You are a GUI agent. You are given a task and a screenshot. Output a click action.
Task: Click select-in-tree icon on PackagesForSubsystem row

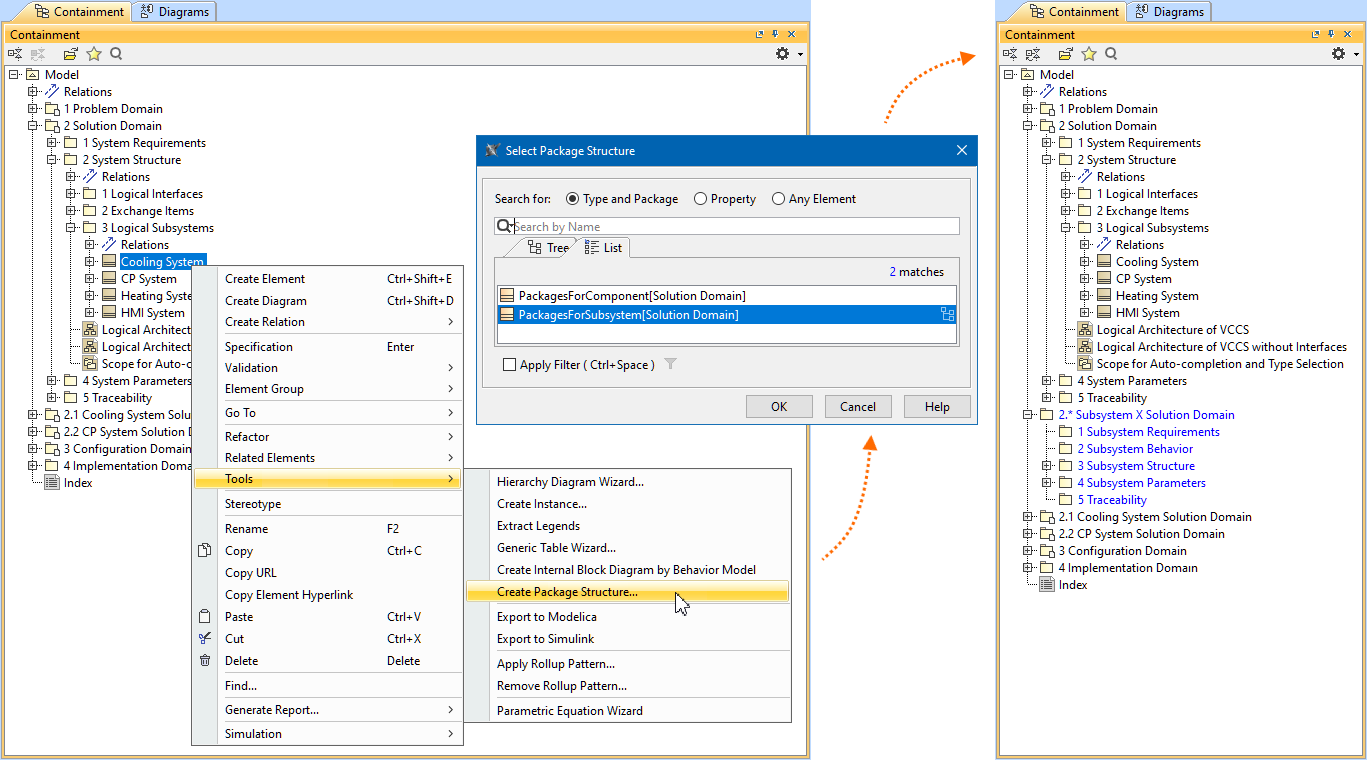coord(946,315)
